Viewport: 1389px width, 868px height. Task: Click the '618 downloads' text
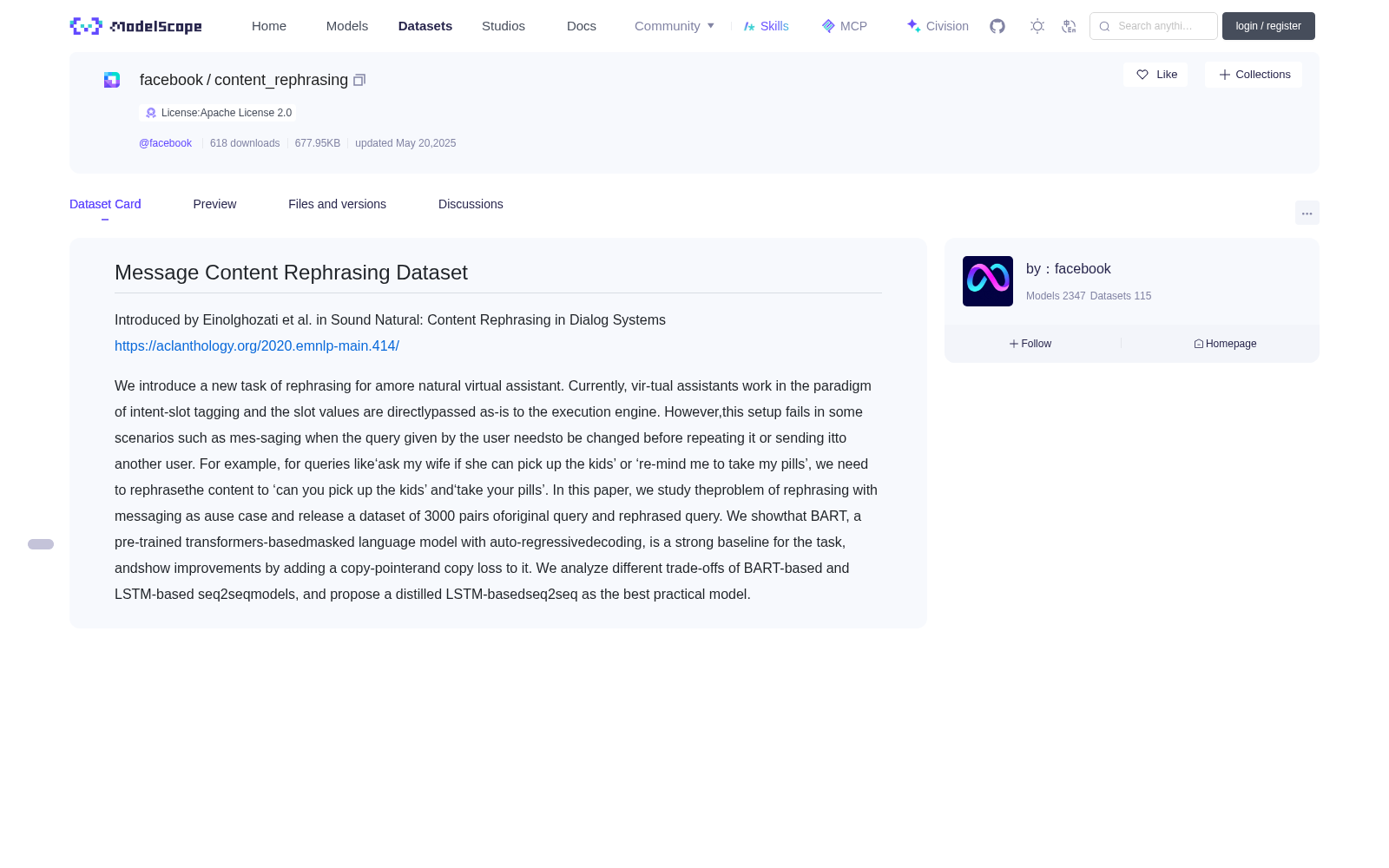(x=245, y=143)
